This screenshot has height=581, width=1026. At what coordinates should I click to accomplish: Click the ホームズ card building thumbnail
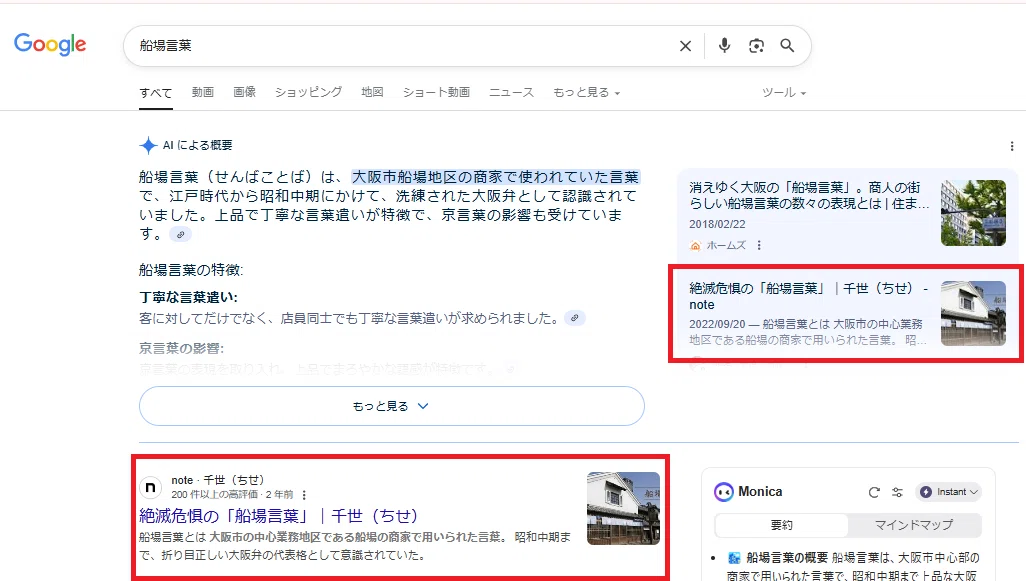point(973,213)
